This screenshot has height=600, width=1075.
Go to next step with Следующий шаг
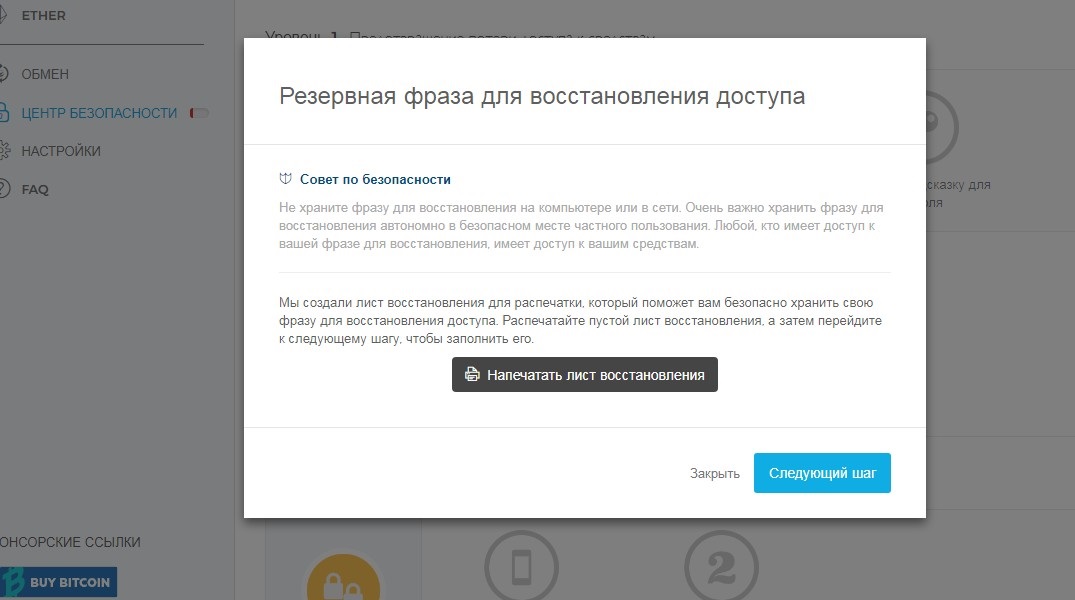click(822, 472)
